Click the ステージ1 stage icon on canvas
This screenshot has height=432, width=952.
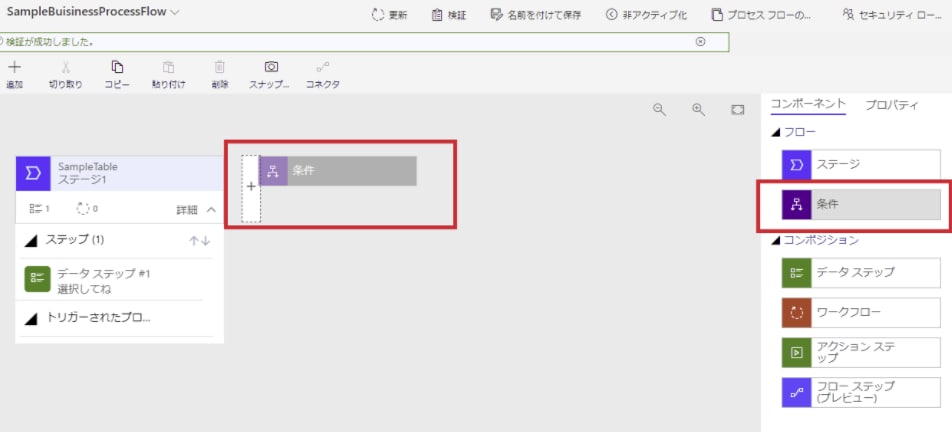[33, 174]
